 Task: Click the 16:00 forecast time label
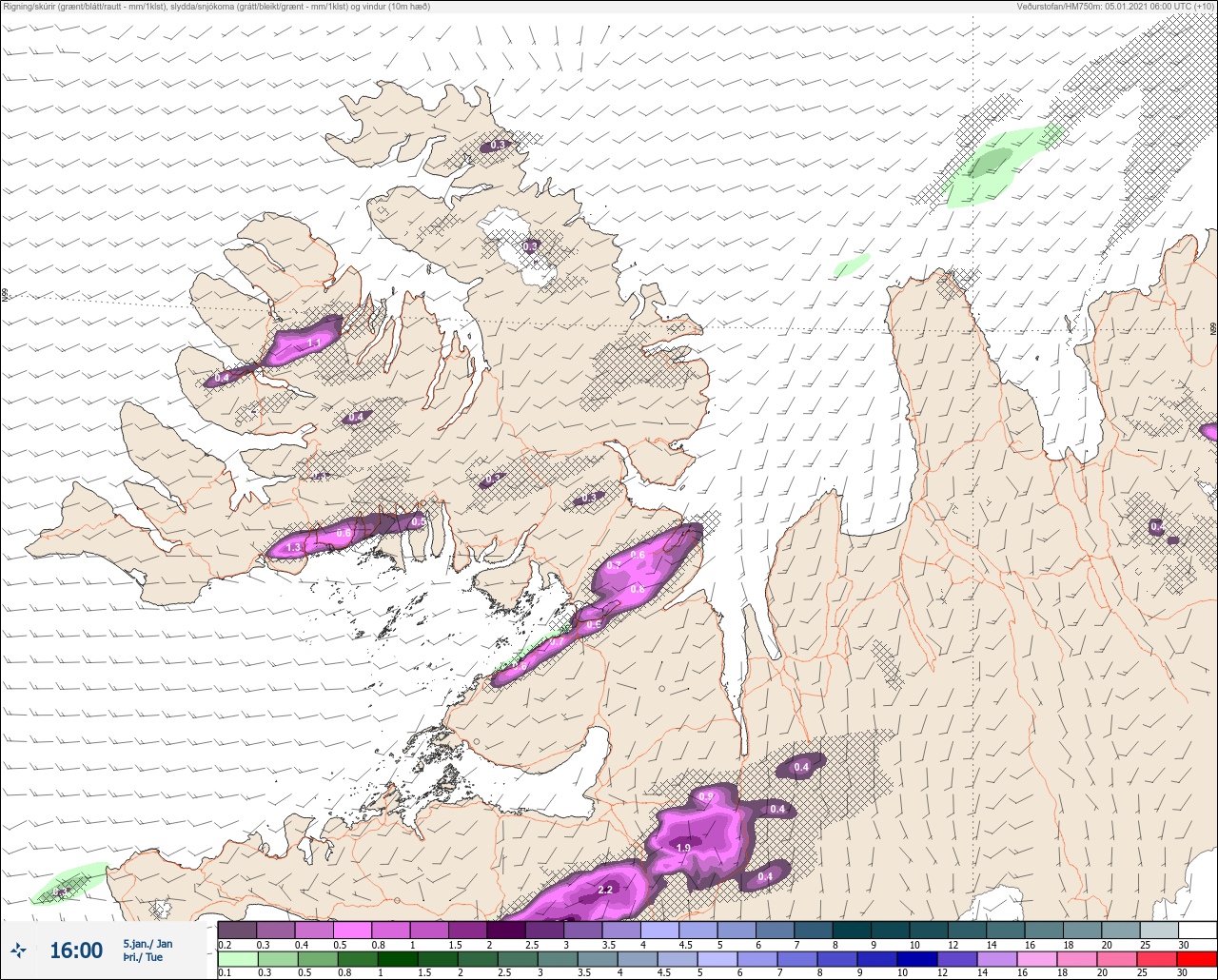click(76, 951)
